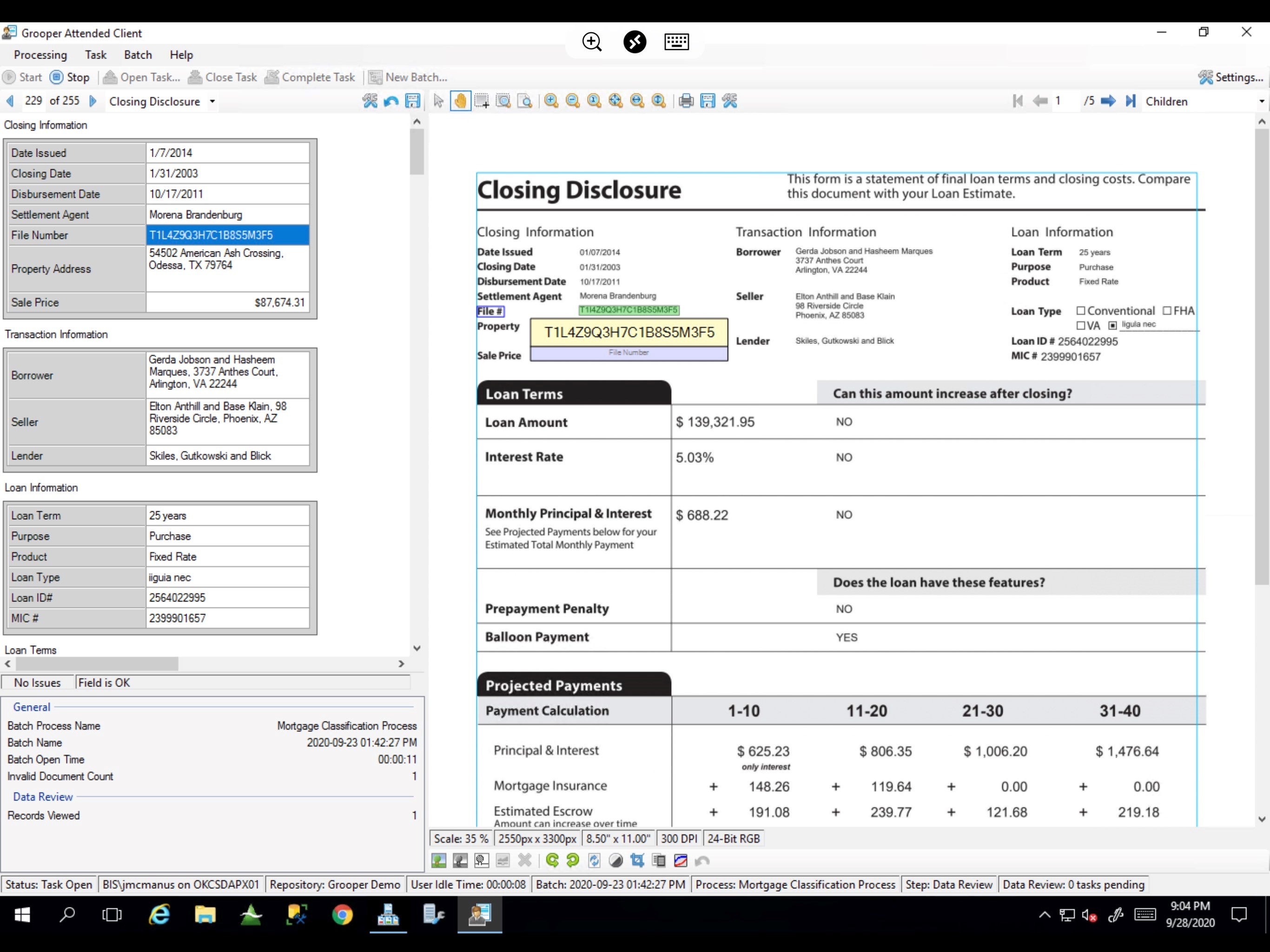Toggle the Conventional loan type checkbox
The width and height of the screenshot is (1270, 952).
pyautogui.click(x=1080, y=311)
